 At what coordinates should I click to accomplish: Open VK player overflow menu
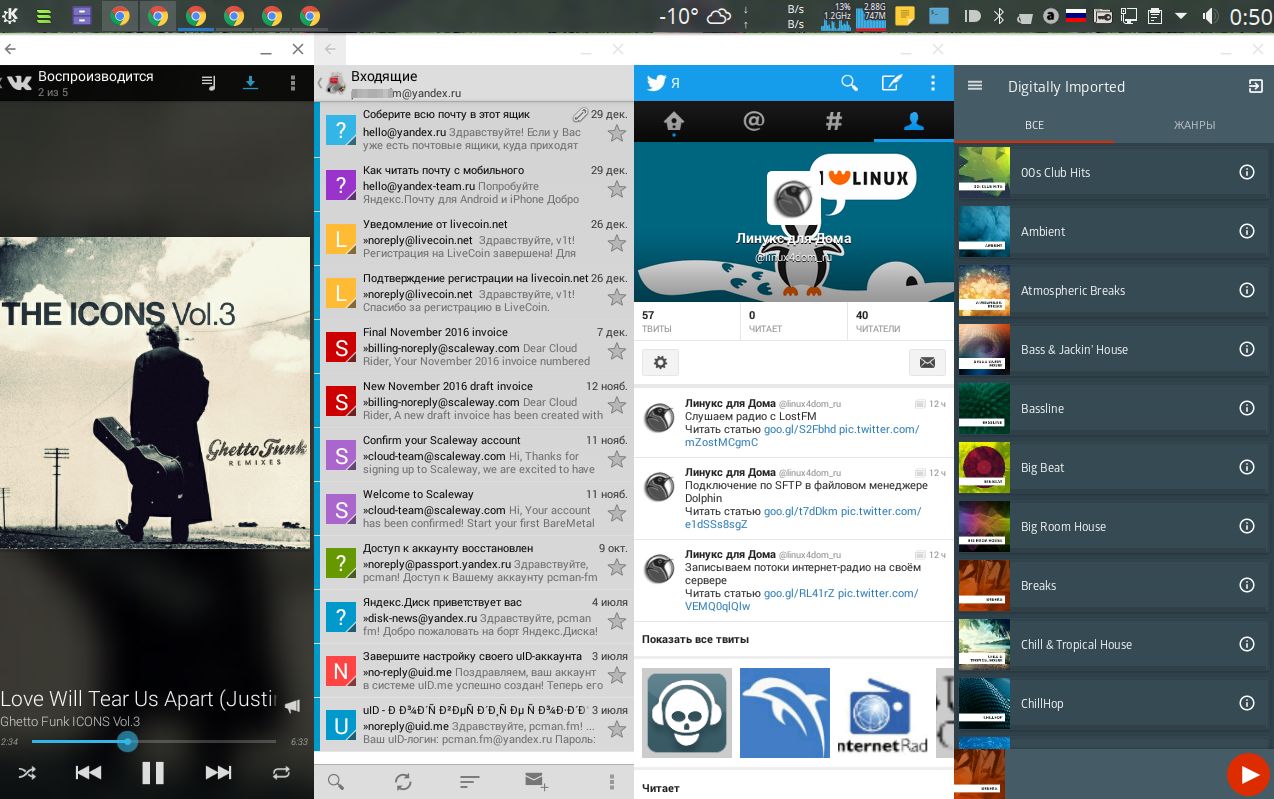[x=292, y=83]
